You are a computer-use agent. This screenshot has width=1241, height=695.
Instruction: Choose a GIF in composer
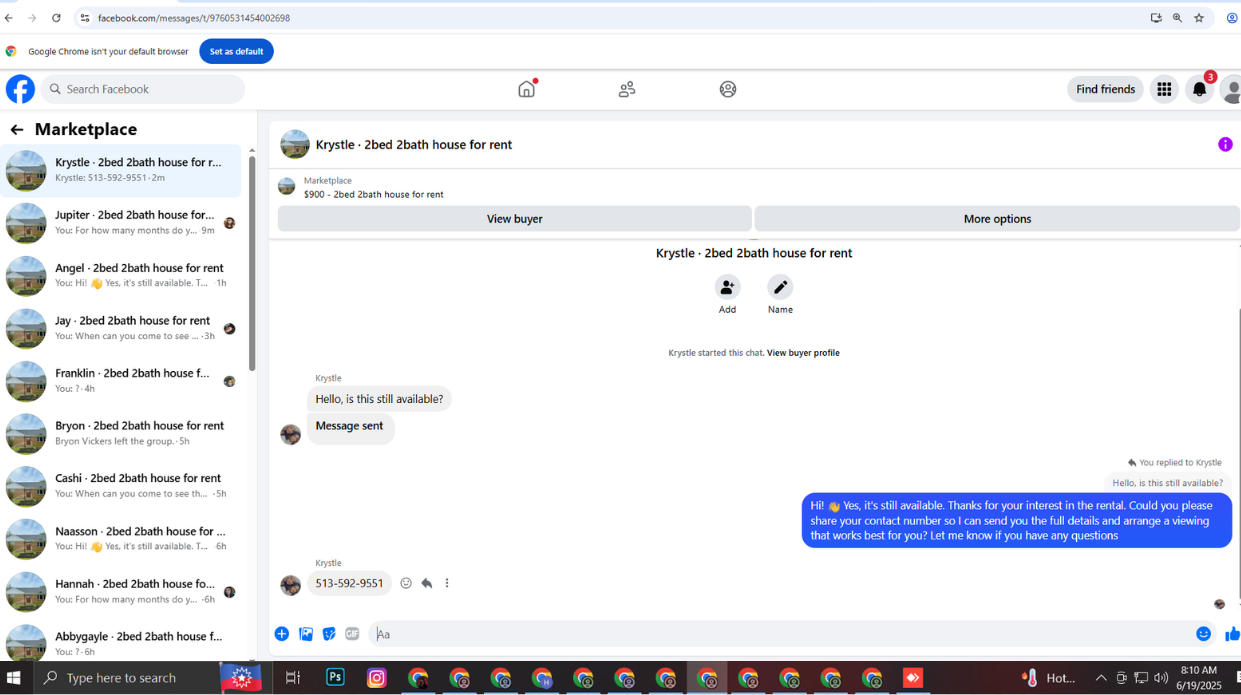[x=352, y=633]
